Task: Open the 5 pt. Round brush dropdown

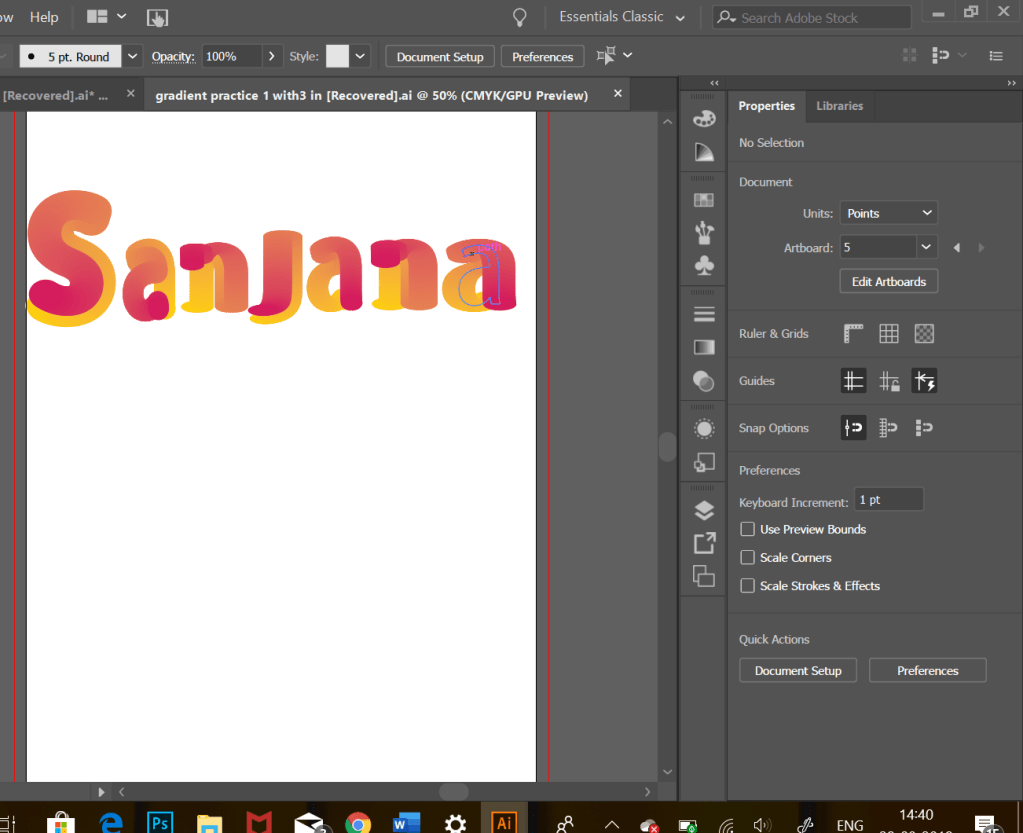Action: click(x=132, y=57)
